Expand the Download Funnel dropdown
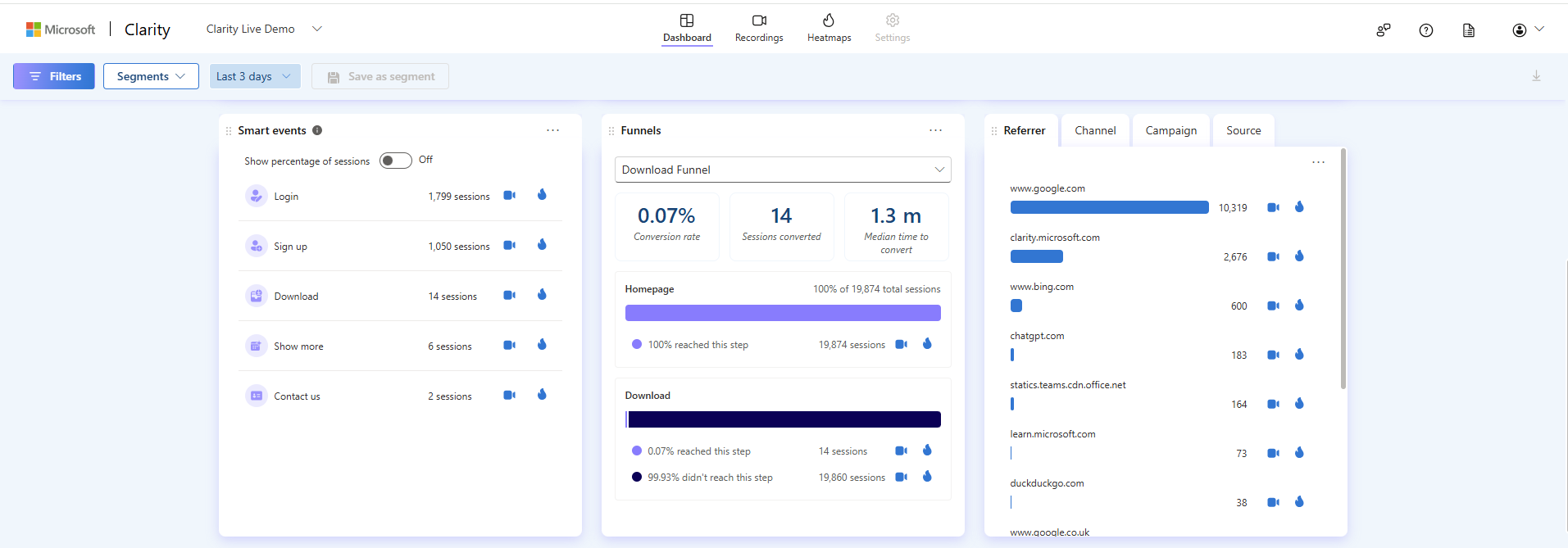 click(782, 170)
